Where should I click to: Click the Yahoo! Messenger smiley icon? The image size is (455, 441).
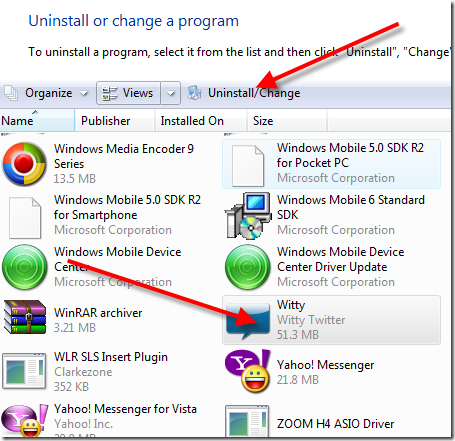click(247, 371)
